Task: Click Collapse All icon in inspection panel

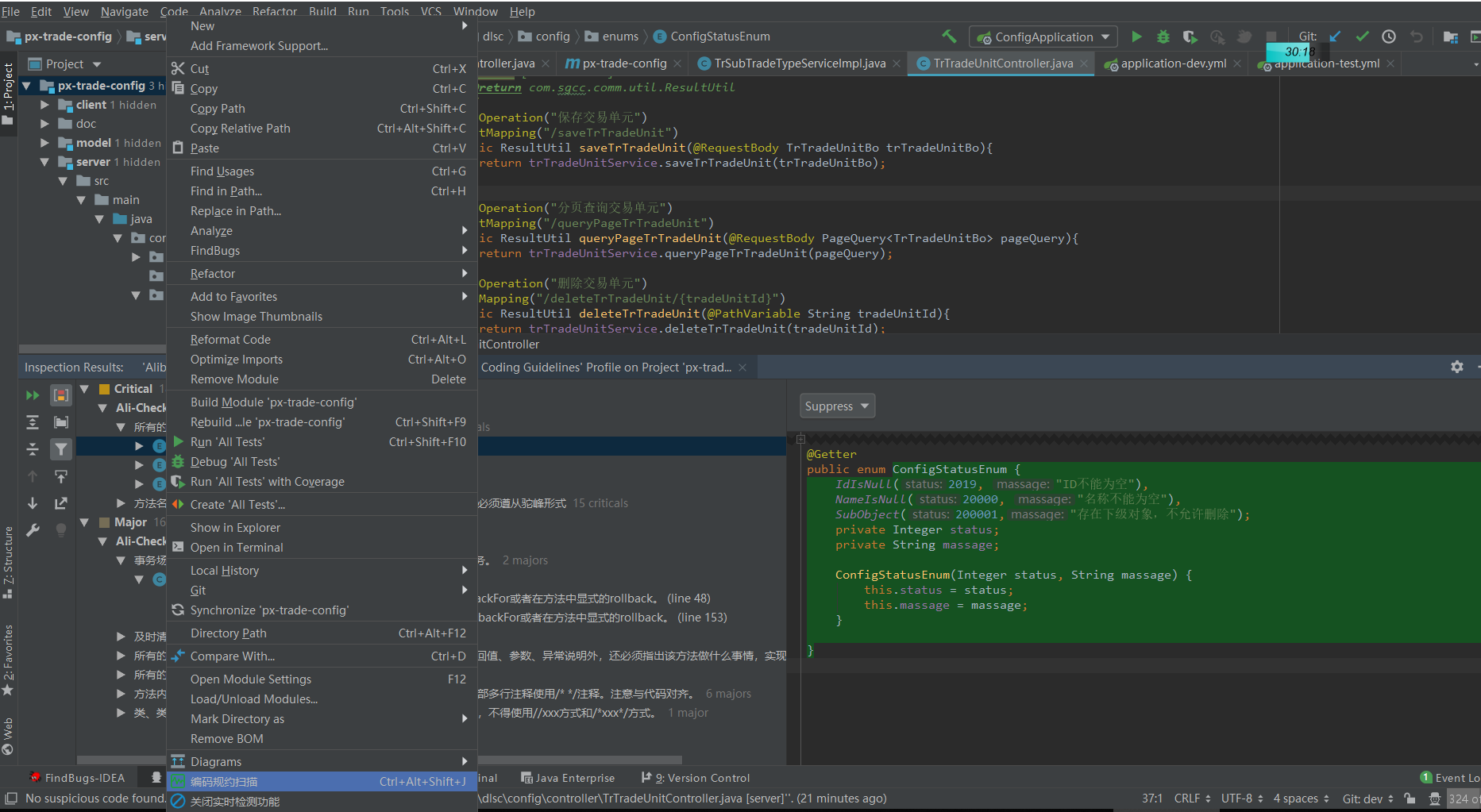Action: (33, 449)
